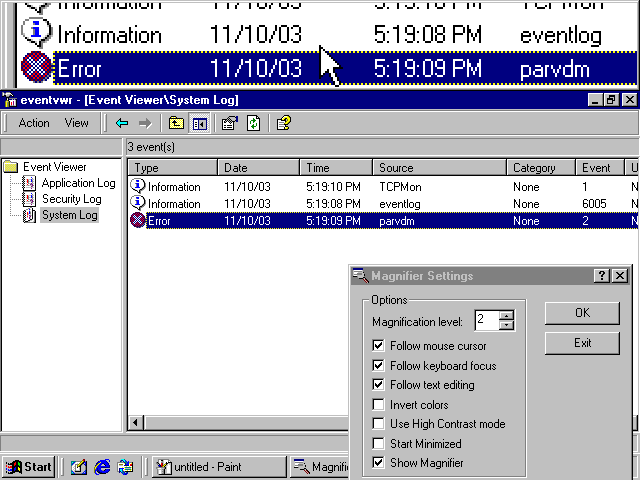Switch to untitled - Paint taskbar button
640x480 pixels.
[219, 467]
